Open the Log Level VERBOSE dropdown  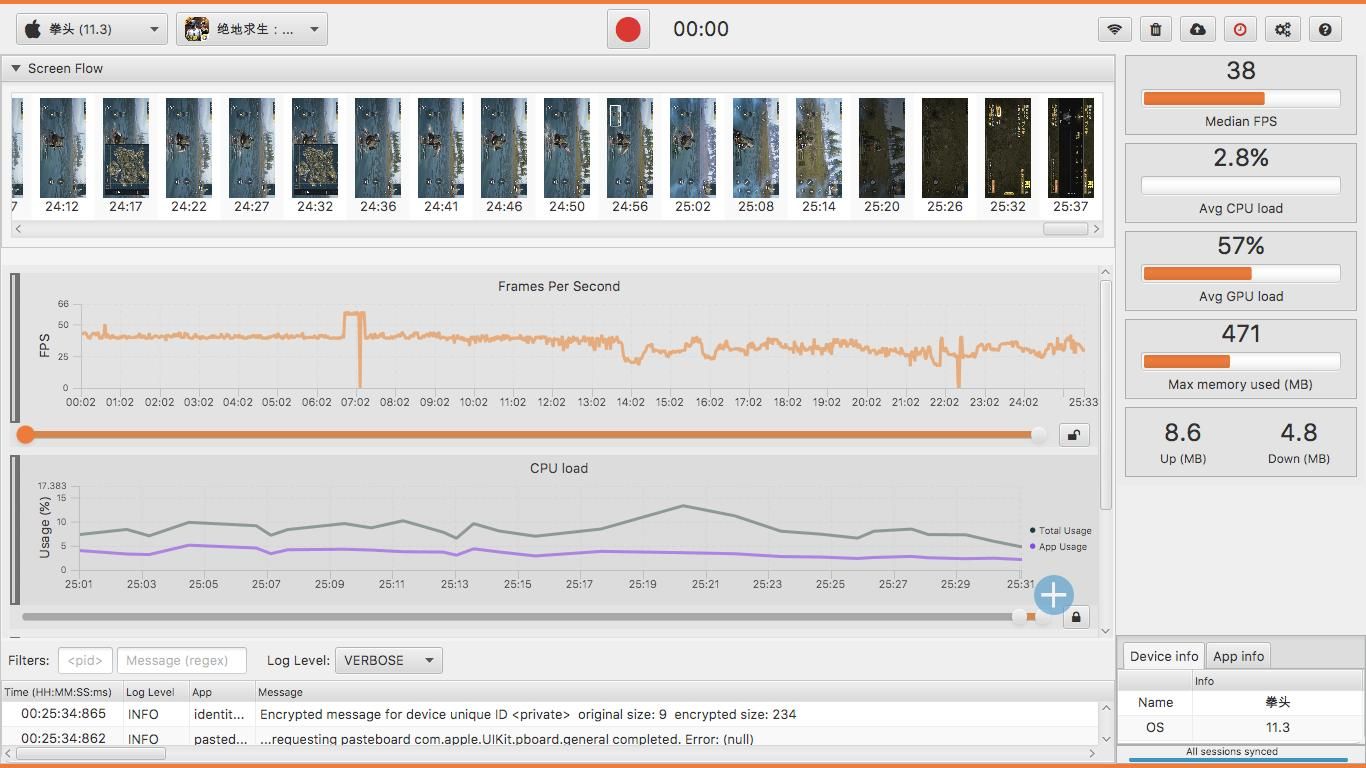click(388, 660)
